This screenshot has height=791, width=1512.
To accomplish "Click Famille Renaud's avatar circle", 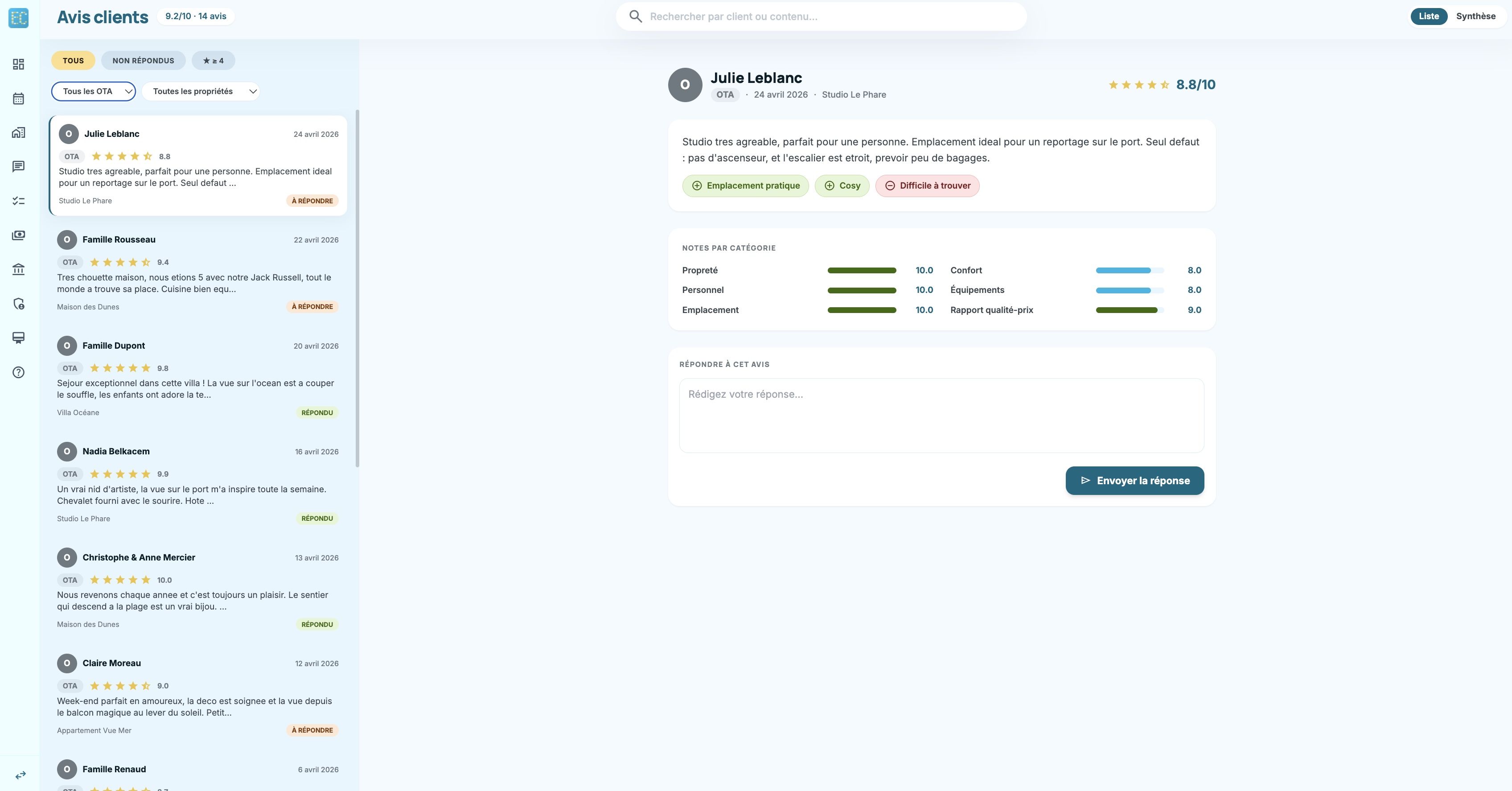I will click(x=67, y=769).
